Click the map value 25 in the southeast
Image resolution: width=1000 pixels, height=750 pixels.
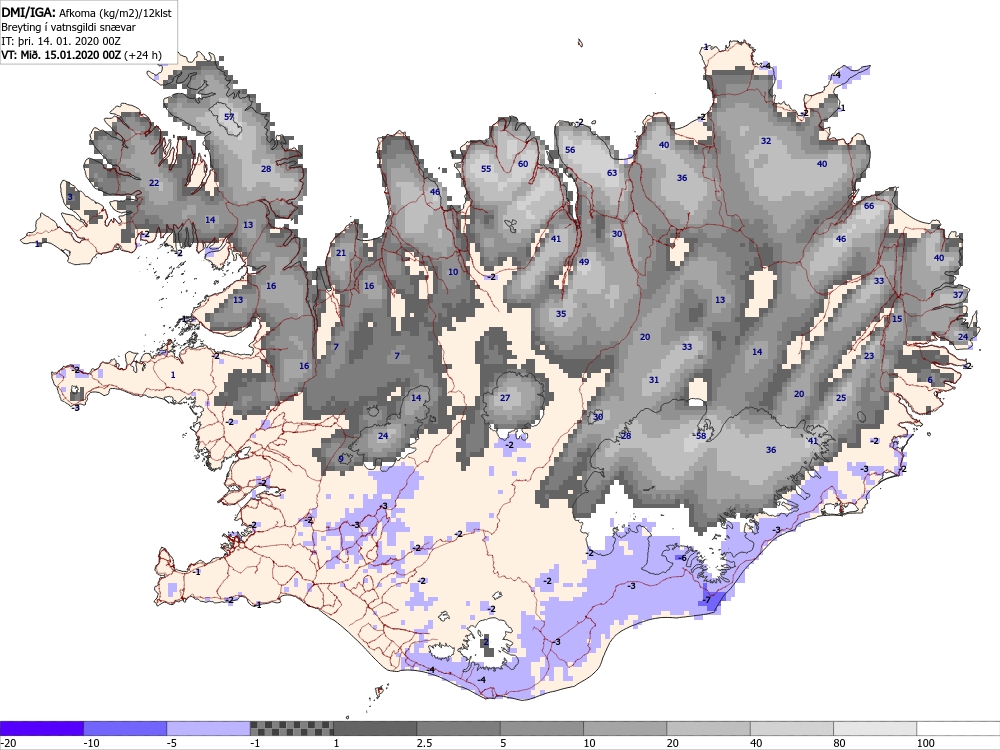click(841, 398)
